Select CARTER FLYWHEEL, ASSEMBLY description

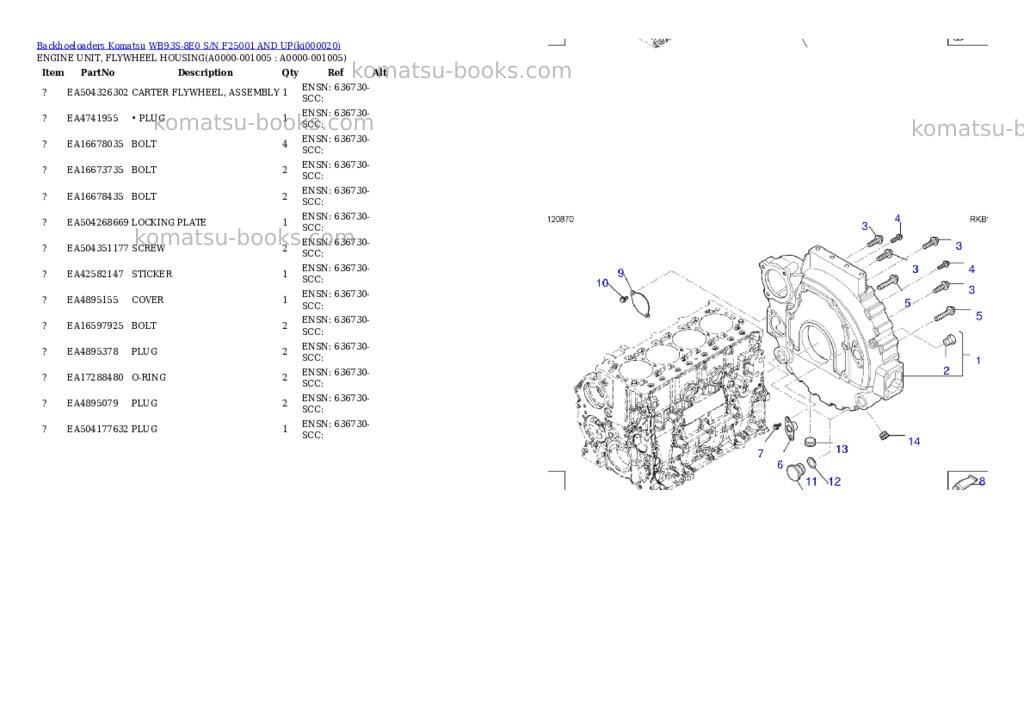click(206, 93)
